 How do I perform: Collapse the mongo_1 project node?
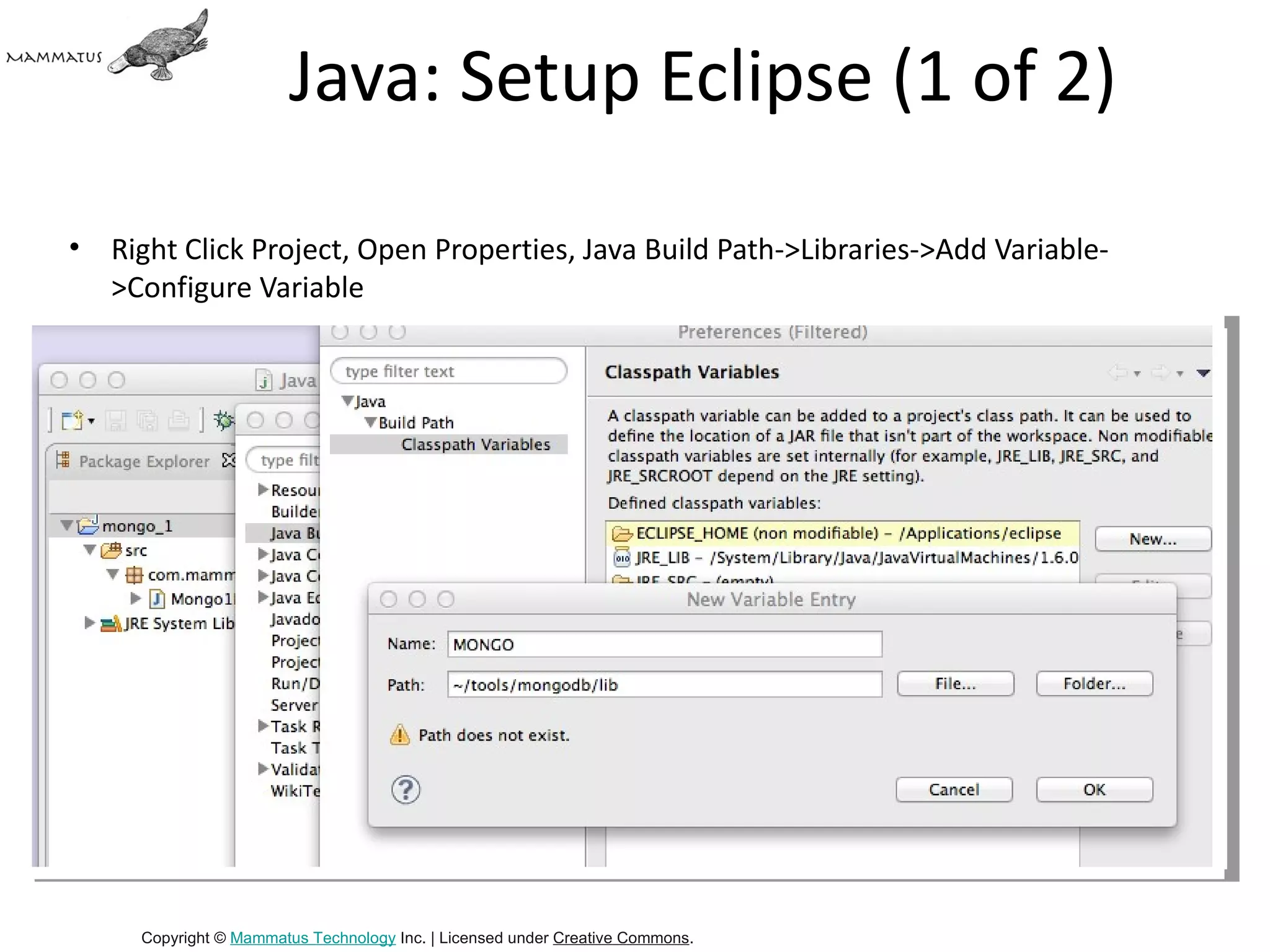pos(67,526)
